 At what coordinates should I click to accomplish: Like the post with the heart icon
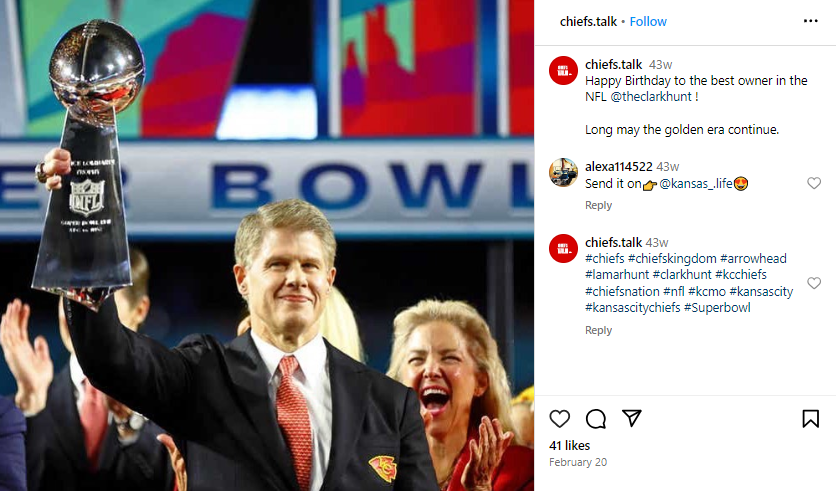pos(560,419)
